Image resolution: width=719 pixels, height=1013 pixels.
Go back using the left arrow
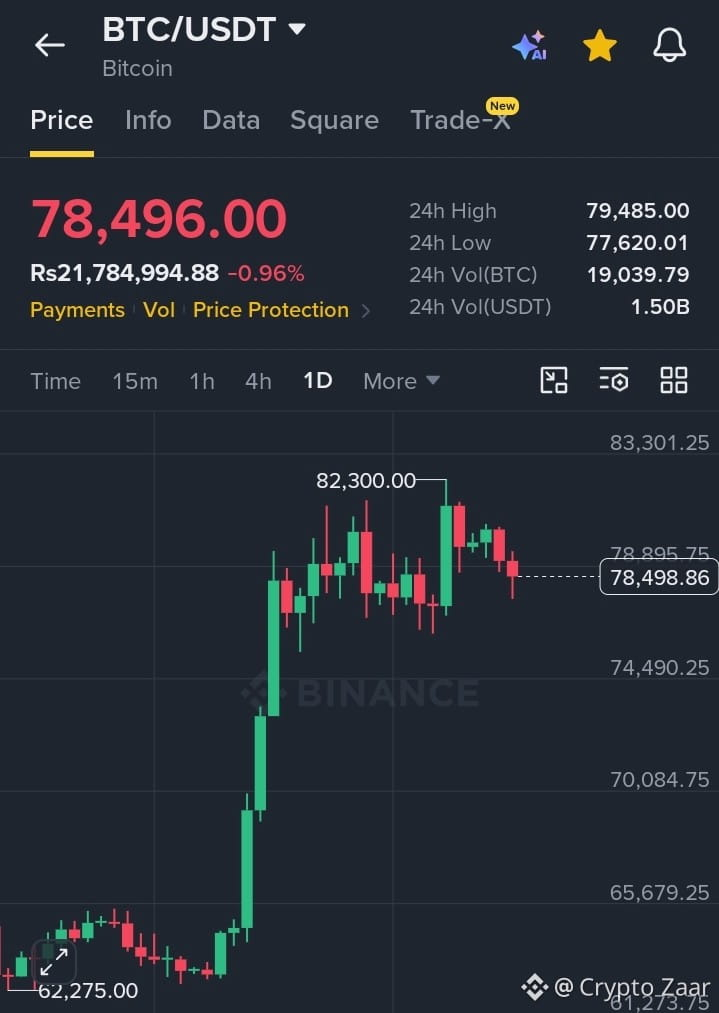tap(50, 45)
